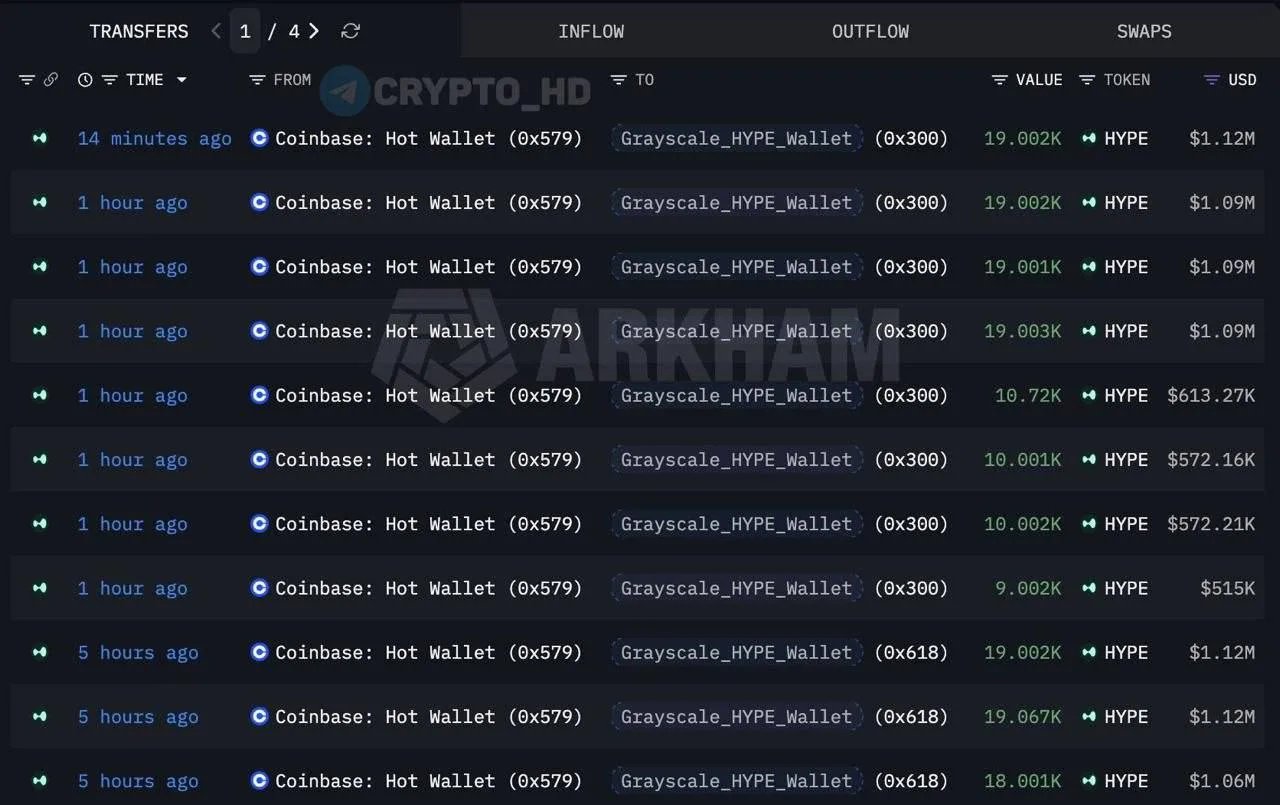This screenshot has width=1280, height=805.
Task: Switch to the INFLOW tab
Action: [591, 31]
